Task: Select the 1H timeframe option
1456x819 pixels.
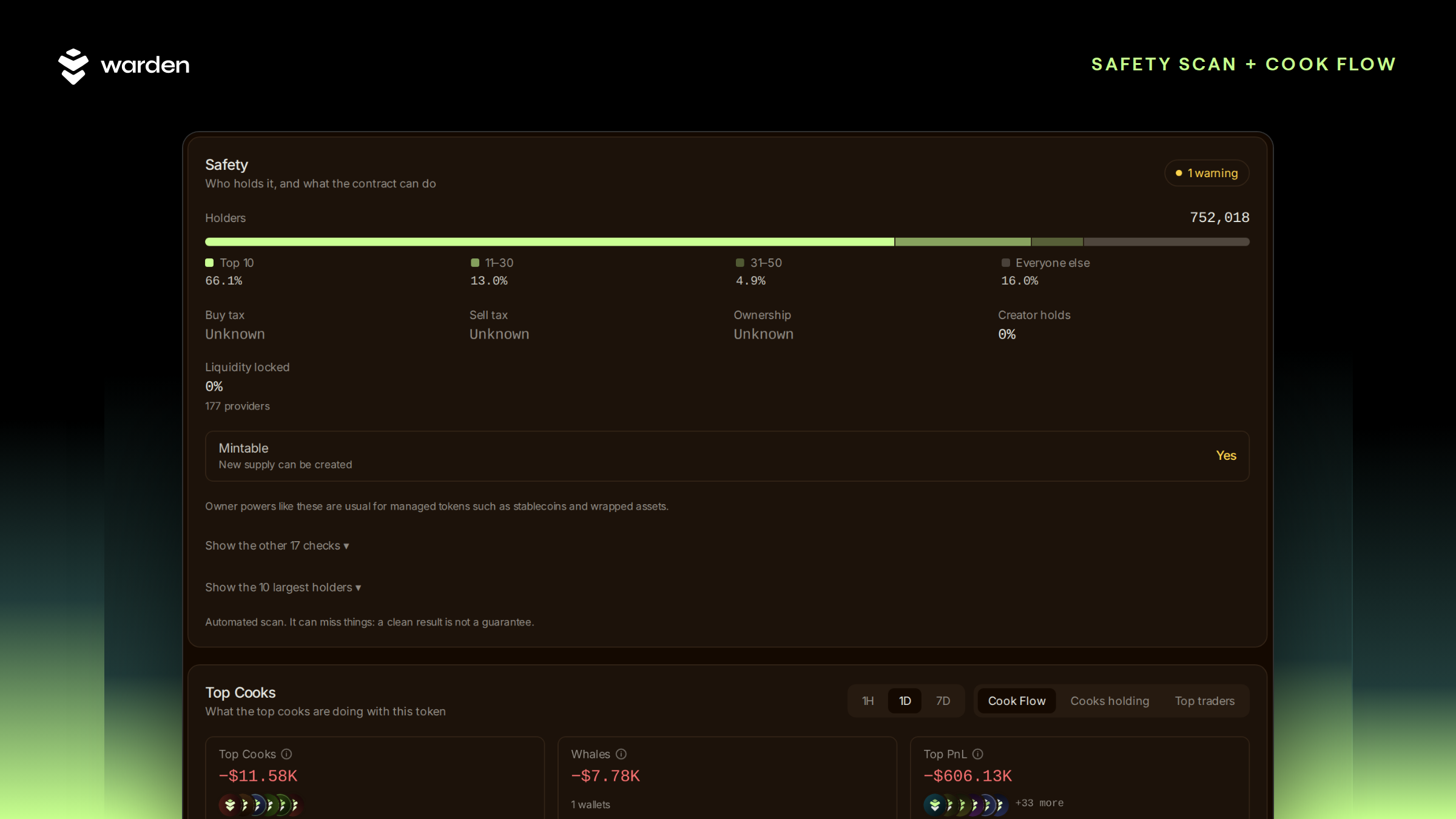Action: coord(868,701)
